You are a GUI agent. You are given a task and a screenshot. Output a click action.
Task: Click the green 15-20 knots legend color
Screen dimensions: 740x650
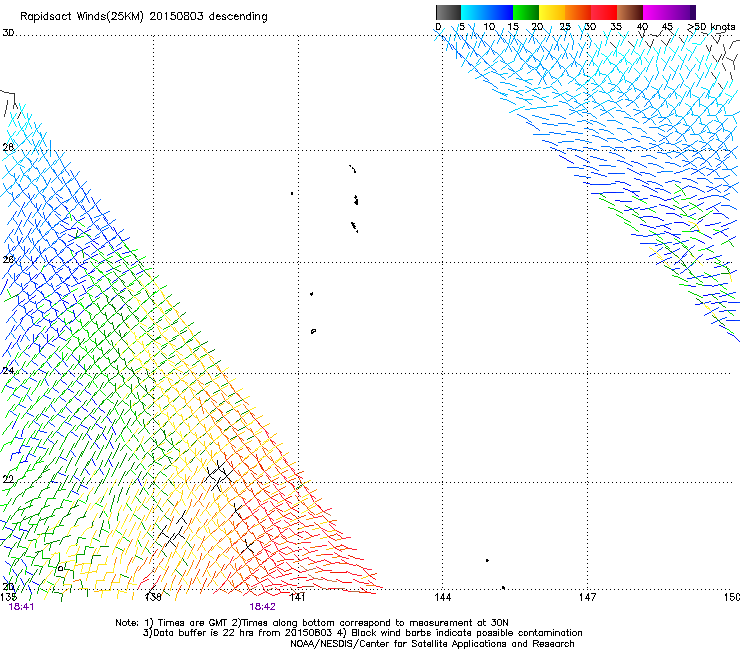tap(526, 12)
